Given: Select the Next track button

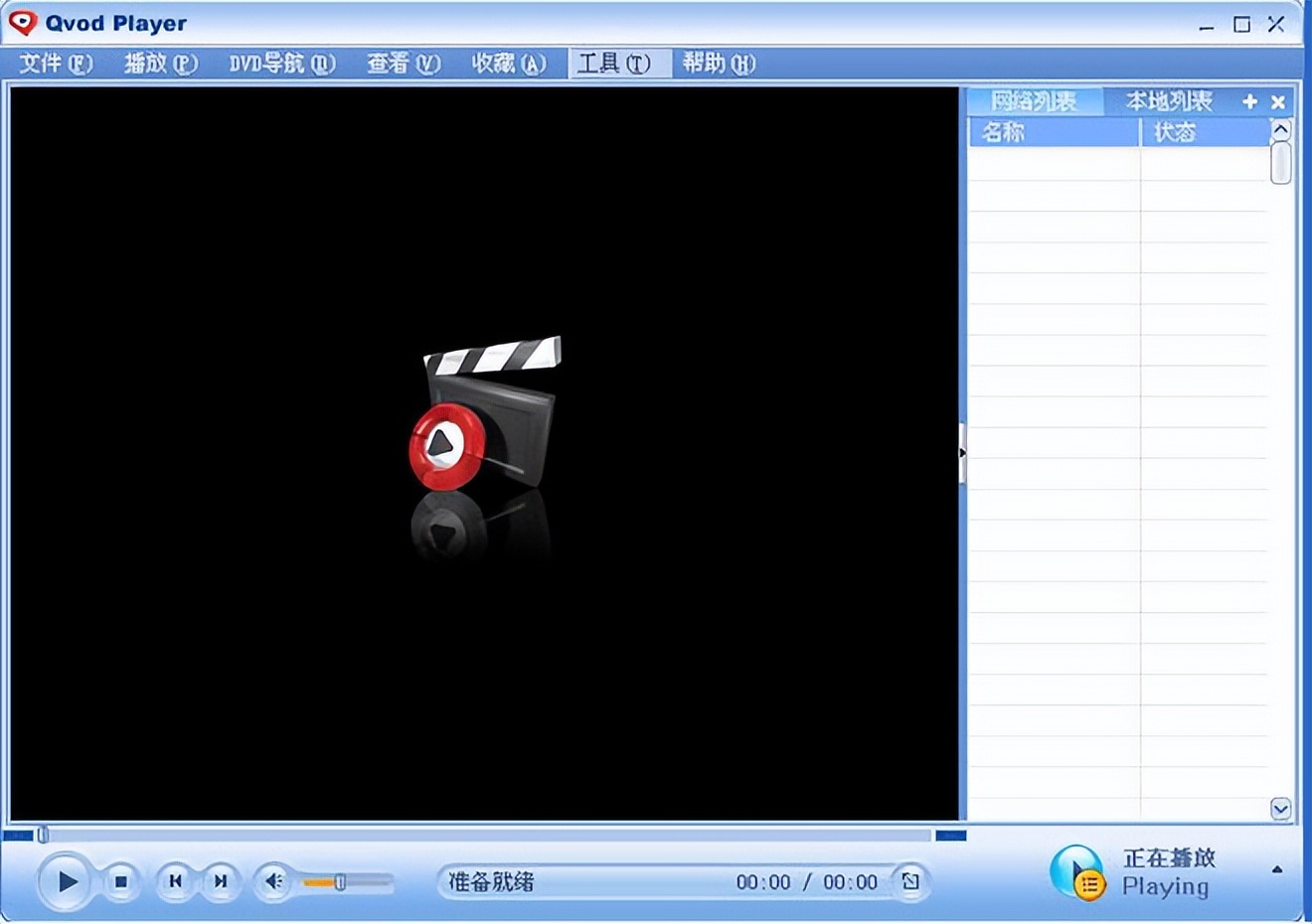Looking at the screenshot, I should (x=220, y=881).
